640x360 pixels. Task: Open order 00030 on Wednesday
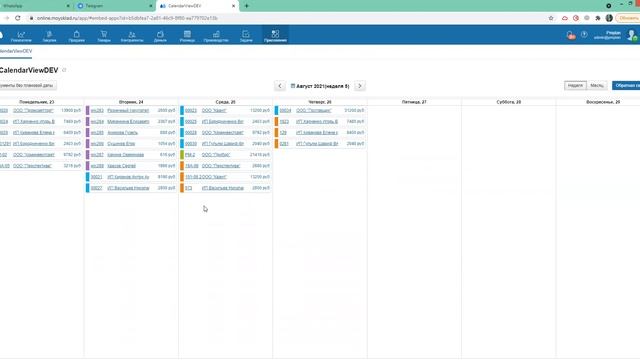click(191, 144)
